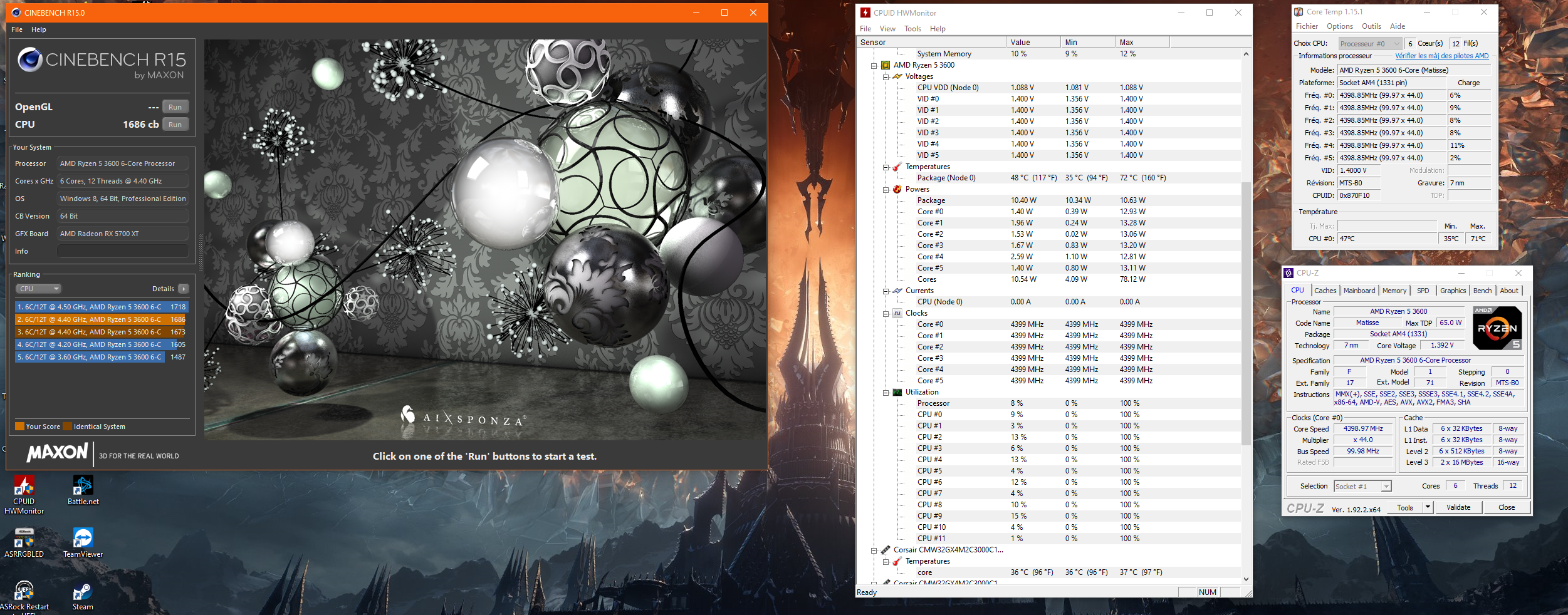Open the Processeur #0 dropdown in Core Temp
The image size is (1568, 615).
tap(1369, 43)
